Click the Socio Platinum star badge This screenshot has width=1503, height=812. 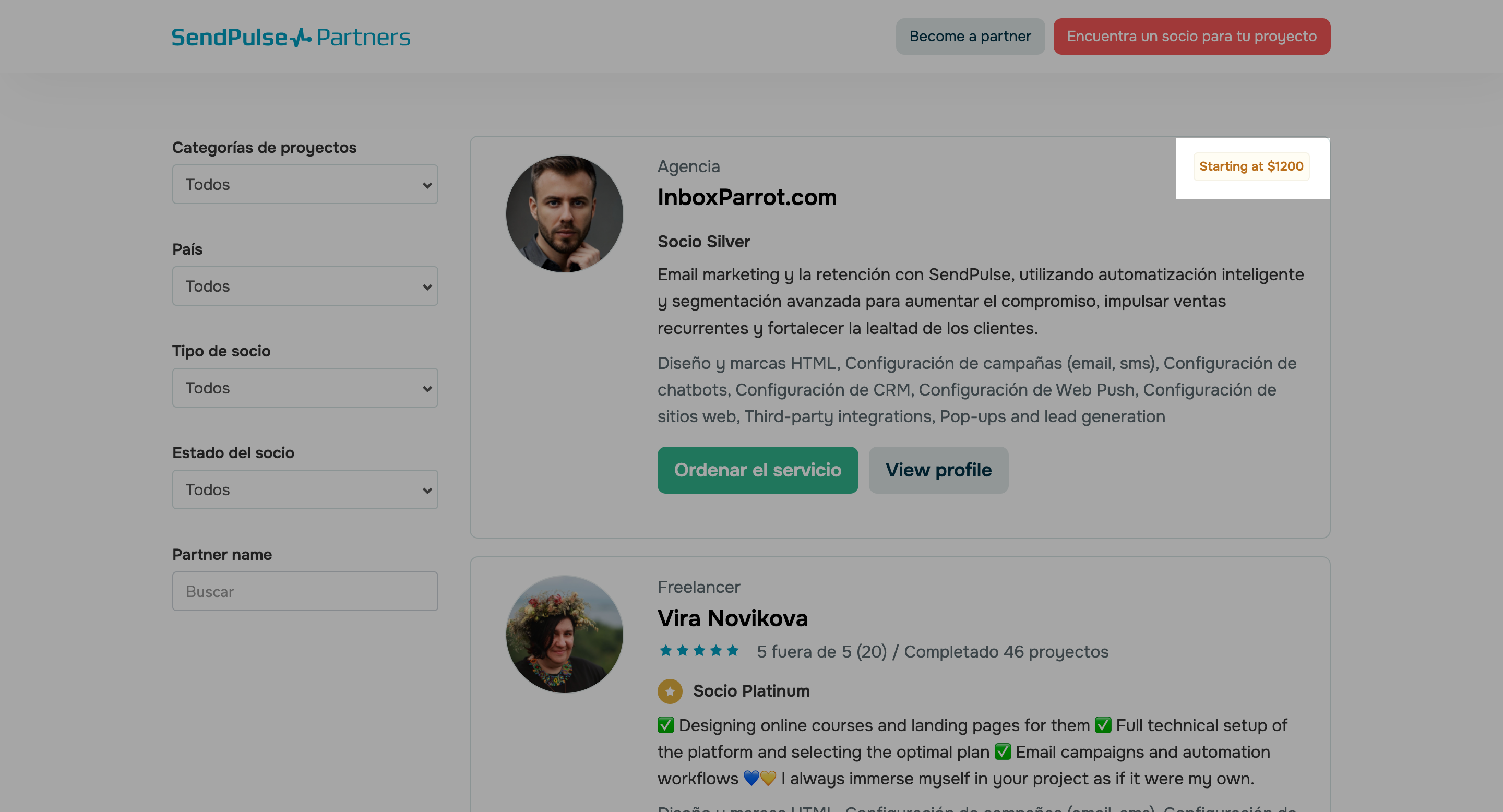[x=669, y=691]
